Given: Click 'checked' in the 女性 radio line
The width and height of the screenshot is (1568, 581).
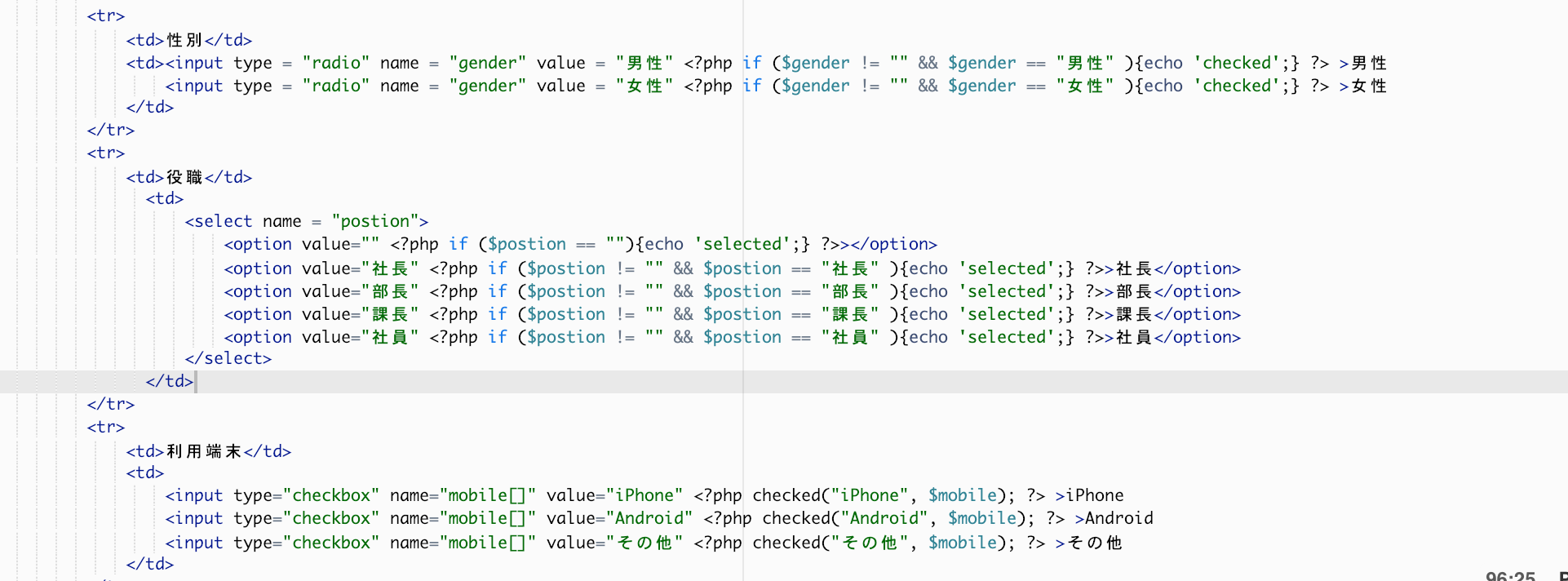Looking at the screenshot, I should (1238, 86).
